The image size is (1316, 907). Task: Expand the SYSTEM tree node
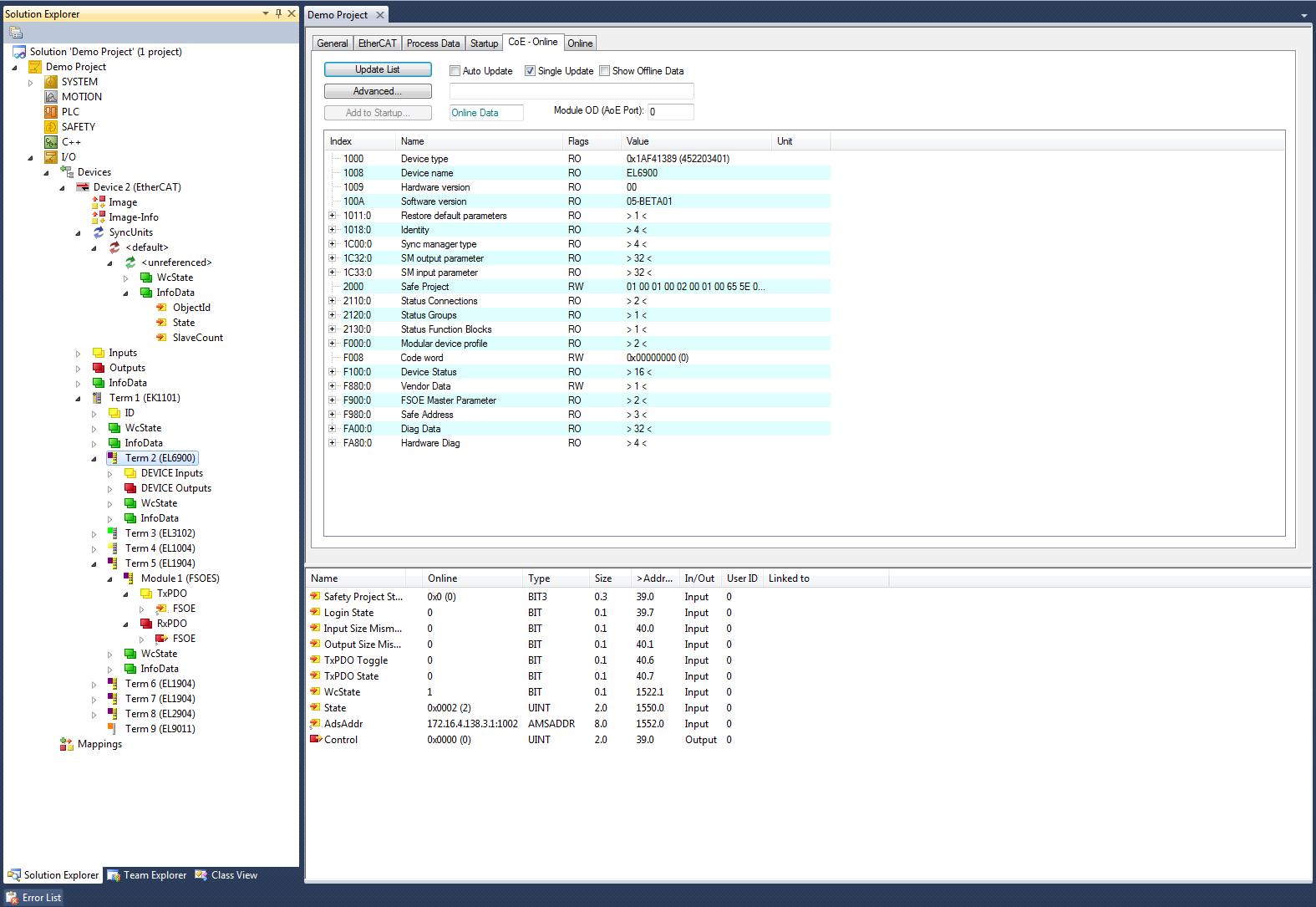(x=31, y=83)
